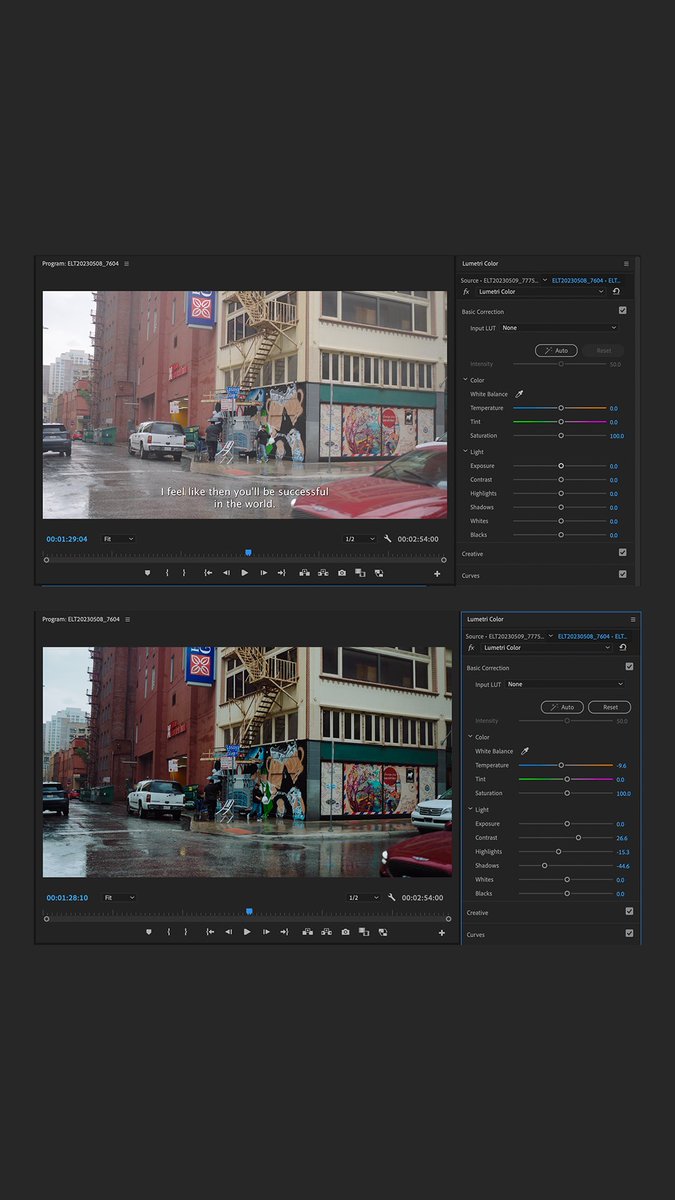Toggle the Basic Correction checkbox in the upper panel
Image resolution: width=675 pixels, height=1200 pixels.
coord(623,311)
